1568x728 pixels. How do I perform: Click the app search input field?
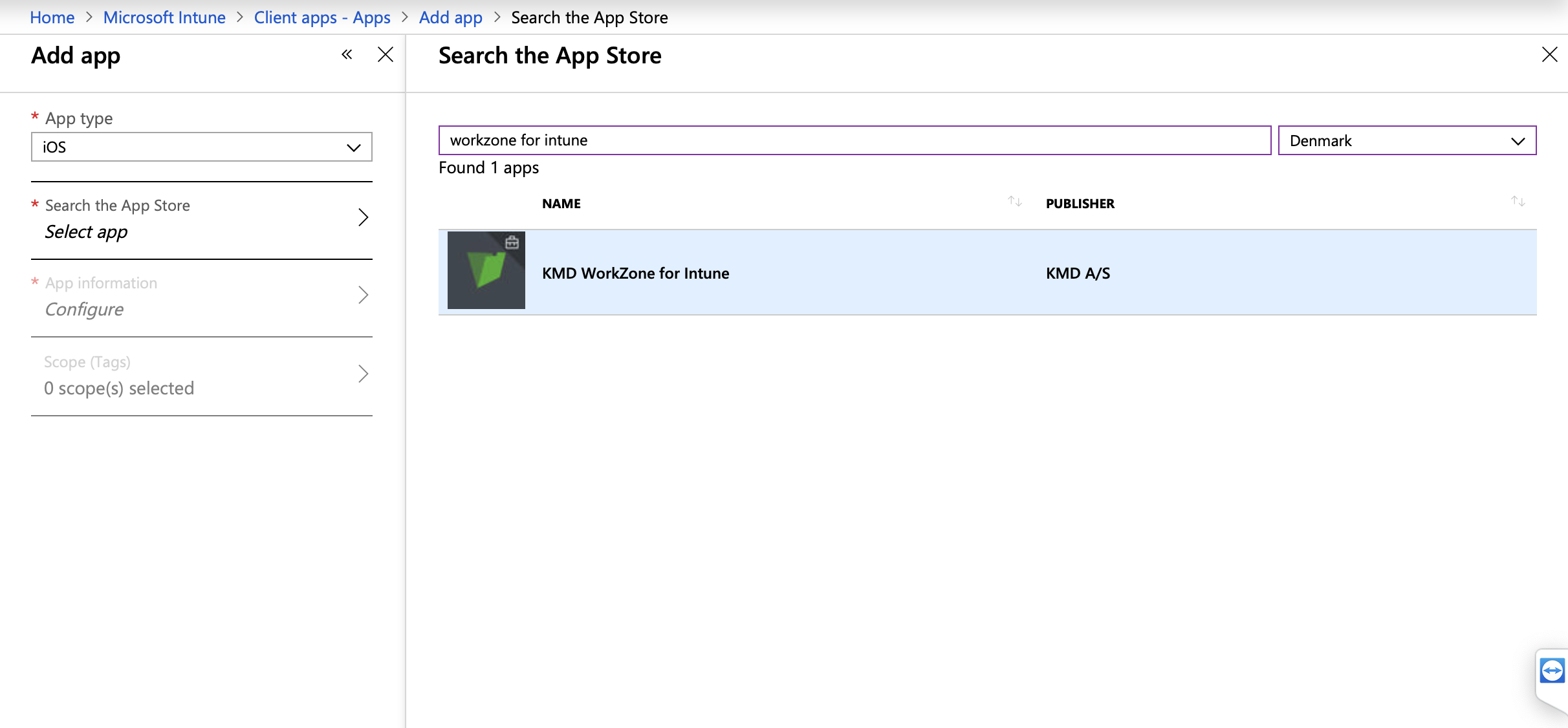tap(855, 140)
